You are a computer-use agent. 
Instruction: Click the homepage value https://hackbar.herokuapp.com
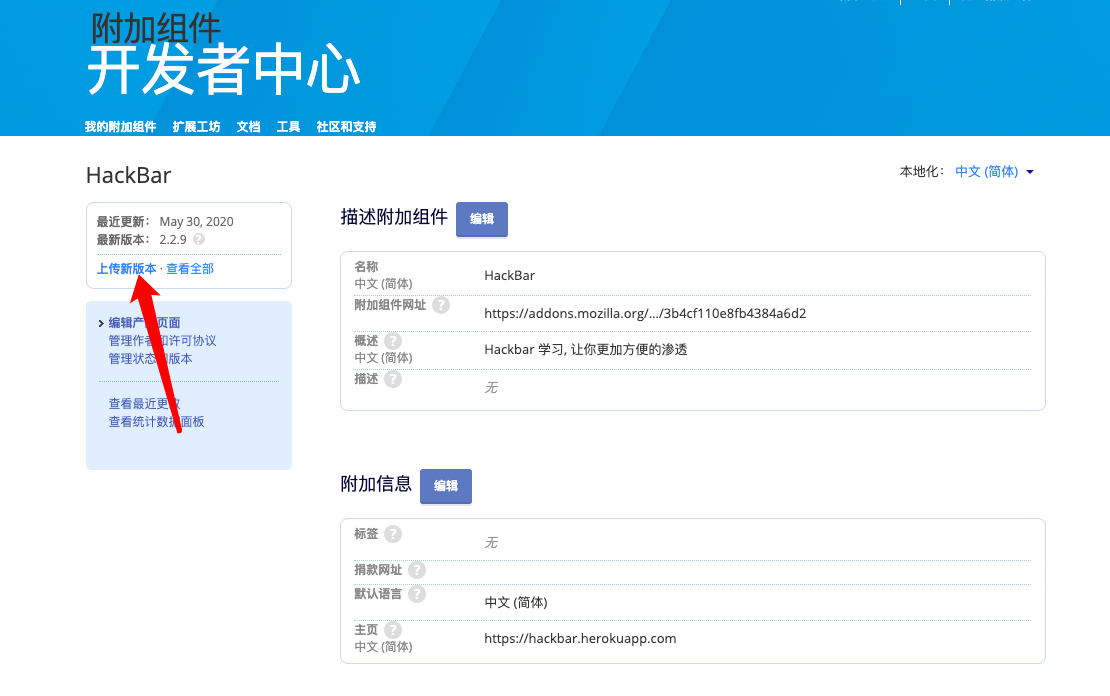coord(580,639)
